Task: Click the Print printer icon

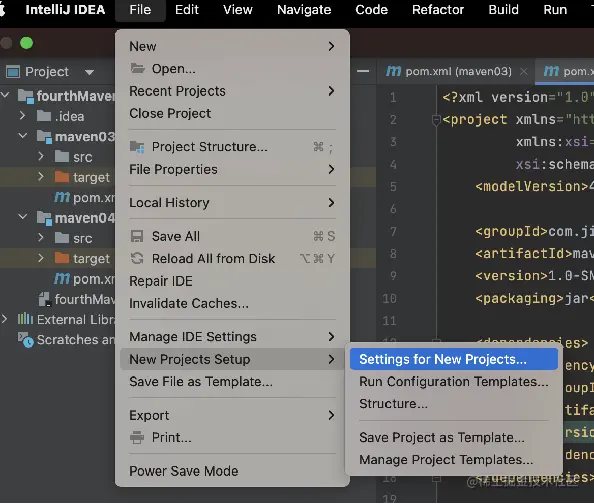Action: [x=137, y=437]
